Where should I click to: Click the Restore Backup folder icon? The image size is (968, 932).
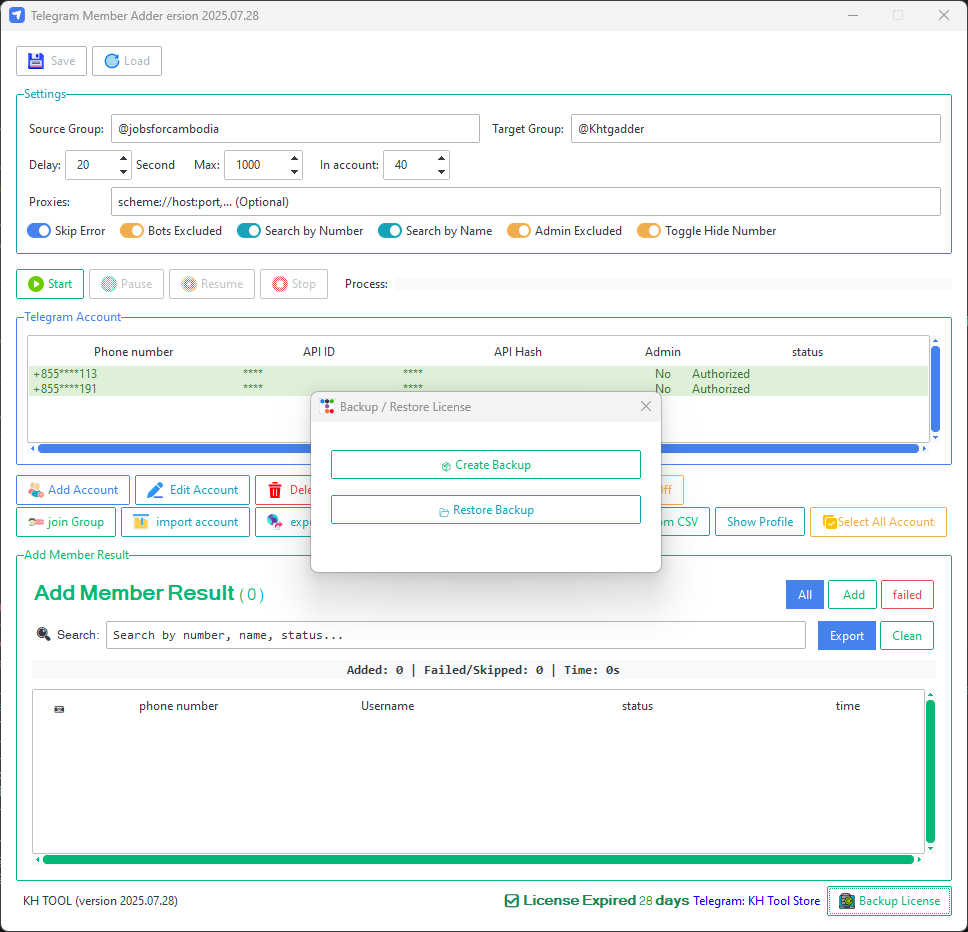[x=443, y=512]
